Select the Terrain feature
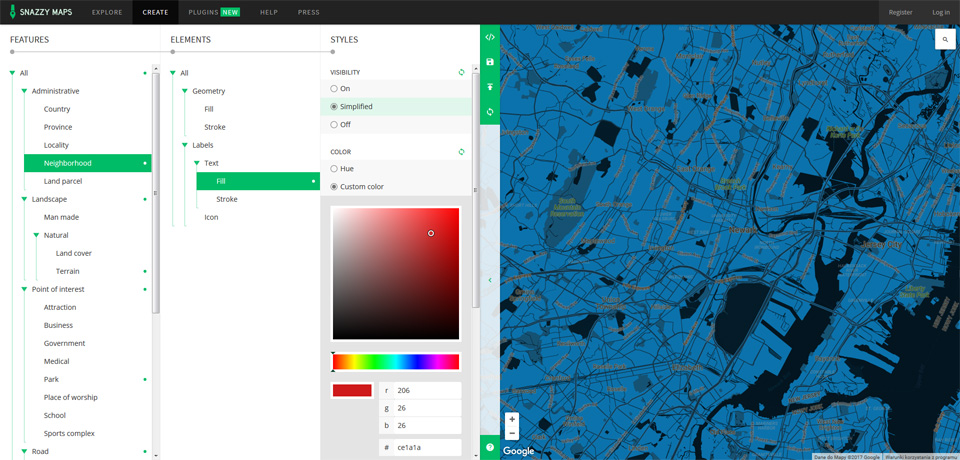Image resolution: width=960 pixels, height=460 pixels. (x=68, y=271)
